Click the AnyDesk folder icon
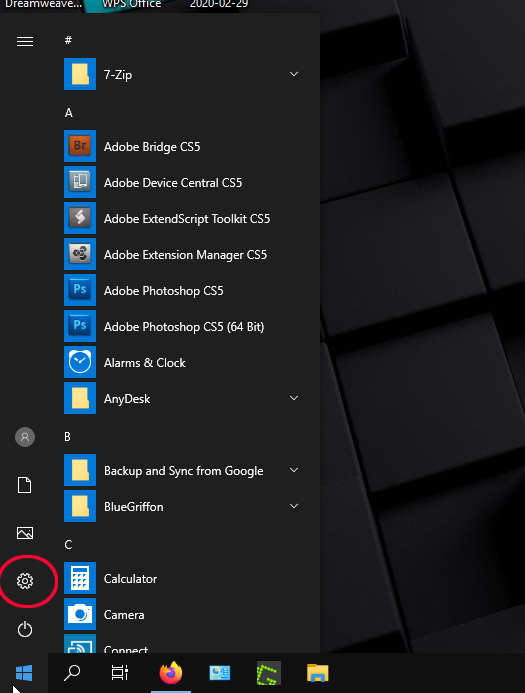The image size is (525, 693). tap(80, 398)
